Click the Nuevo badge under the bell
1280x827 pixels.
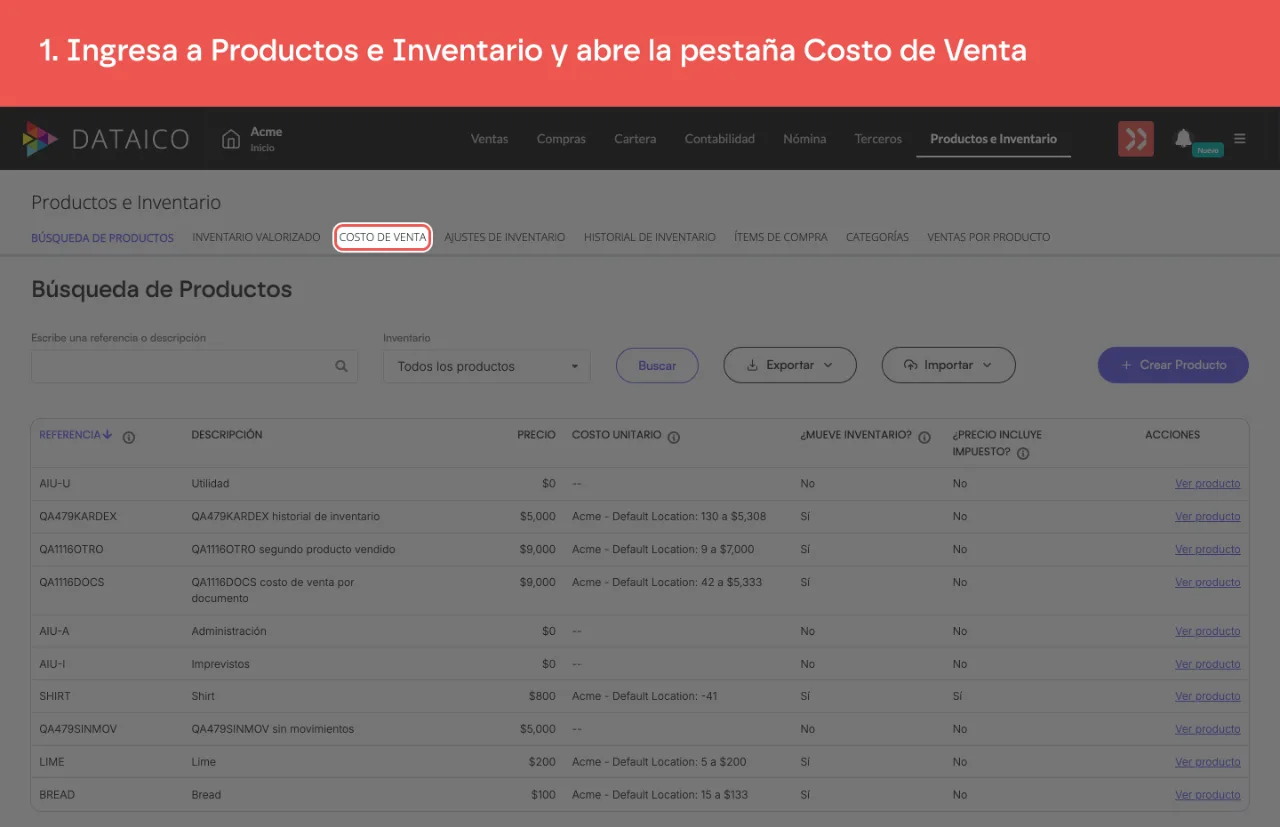[1208, 150]
